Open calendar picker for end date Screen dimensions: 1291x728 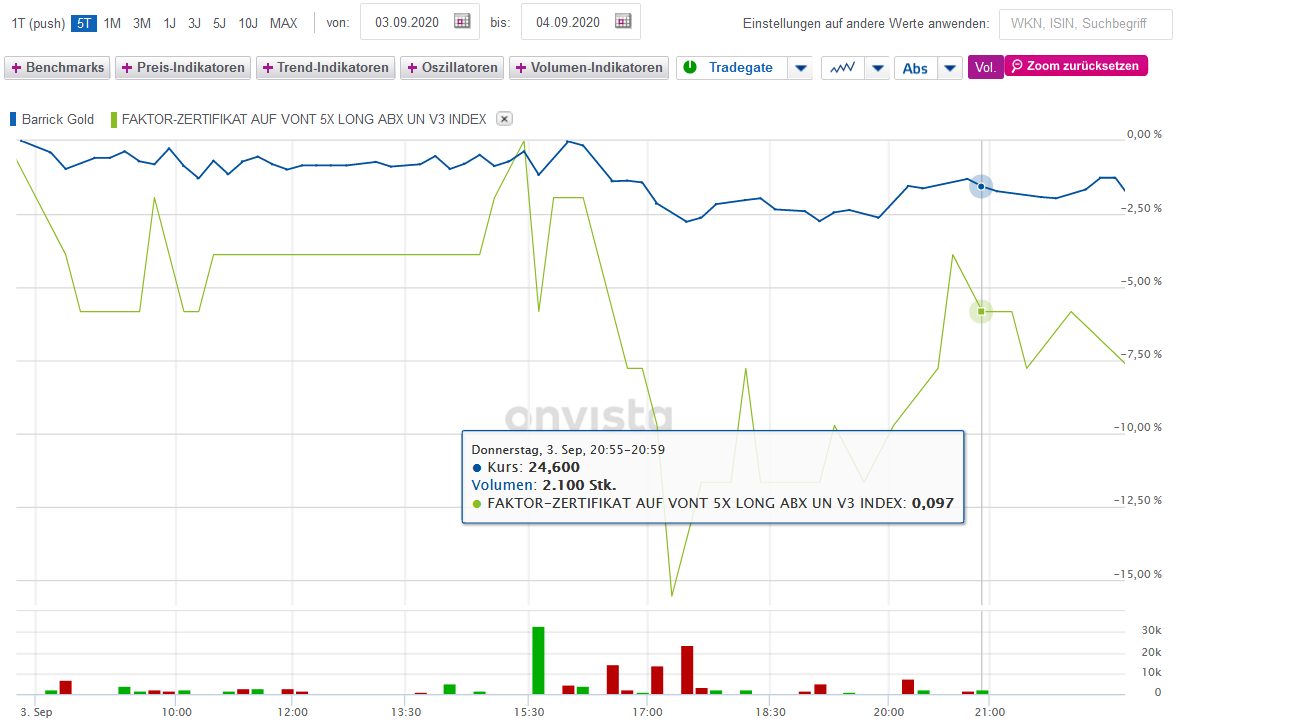622,21
